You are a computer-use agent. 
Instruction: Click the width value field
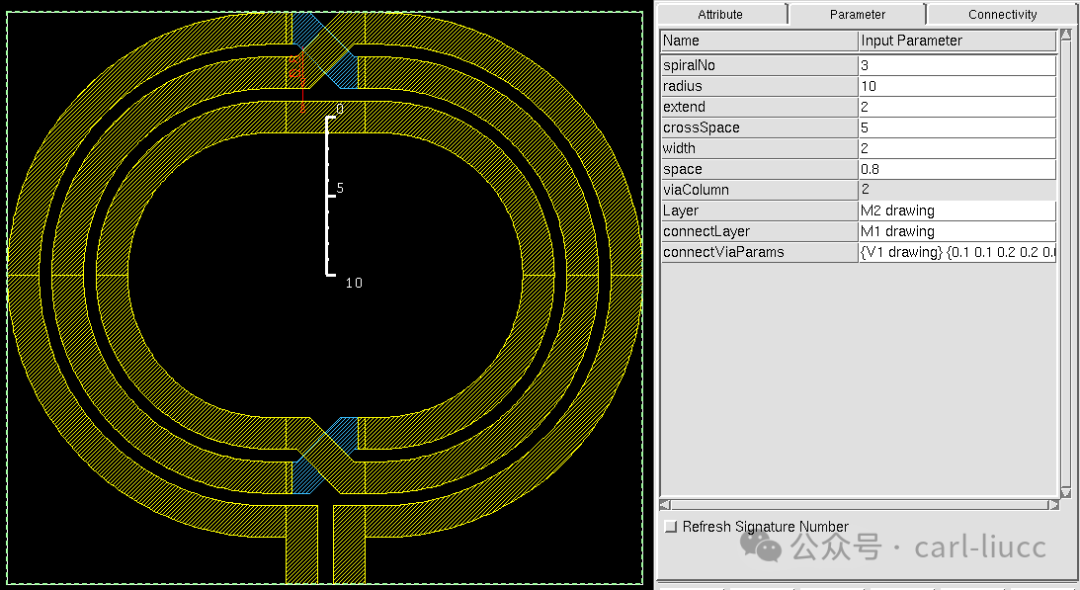point(957,148)
